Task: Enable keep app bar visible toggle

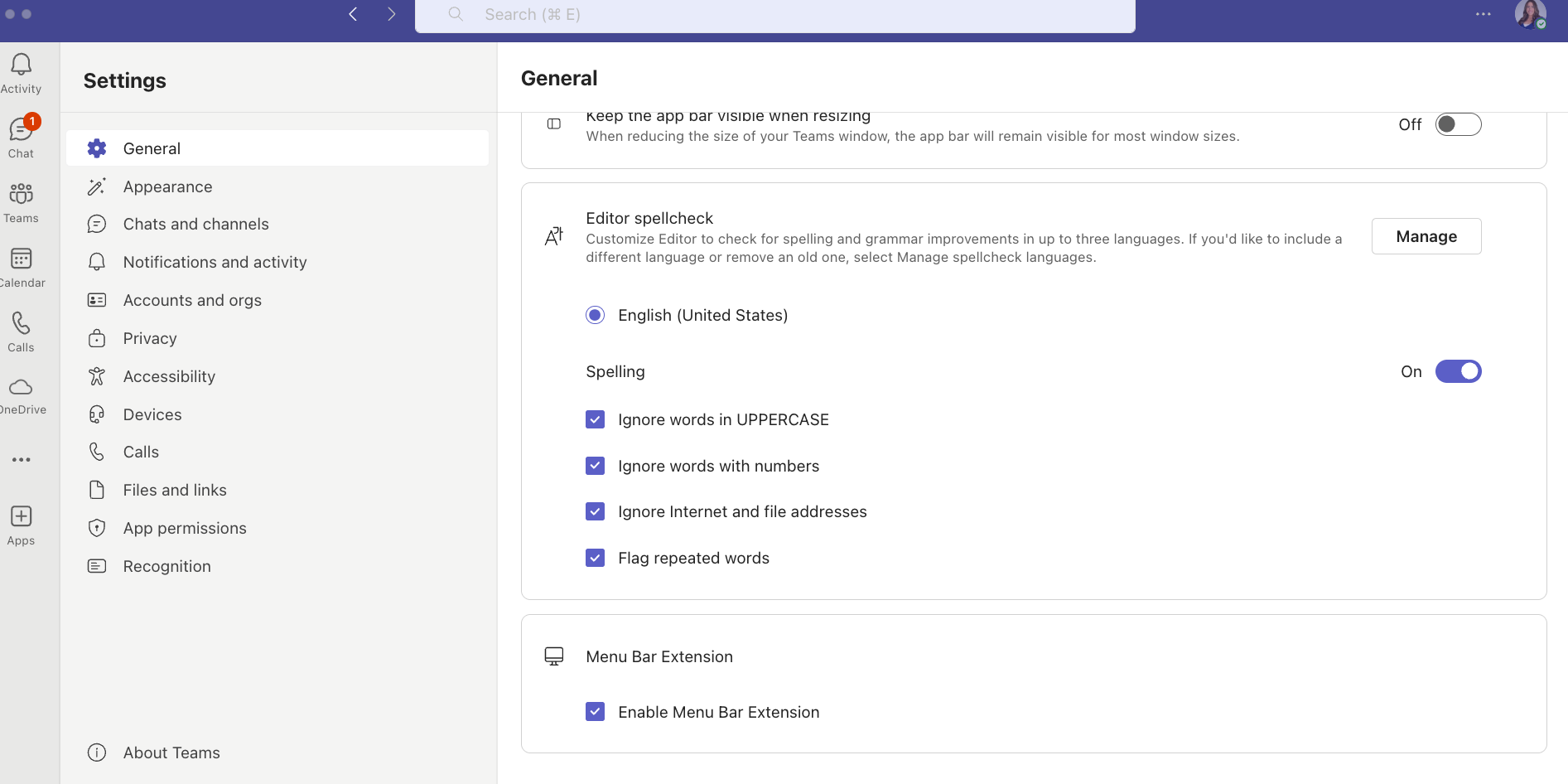Action: point(1458,124)
